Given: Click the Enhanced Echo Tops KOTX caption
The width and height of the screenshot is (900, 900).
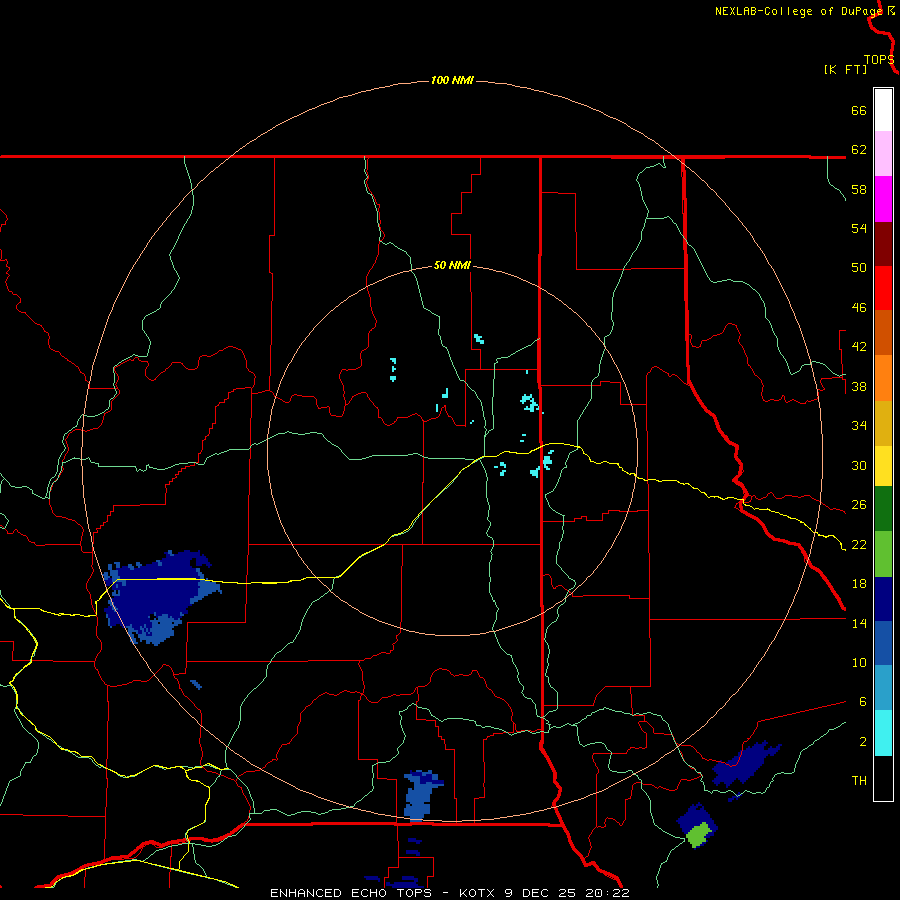Looking at the screenshot, I should [449, 893].
